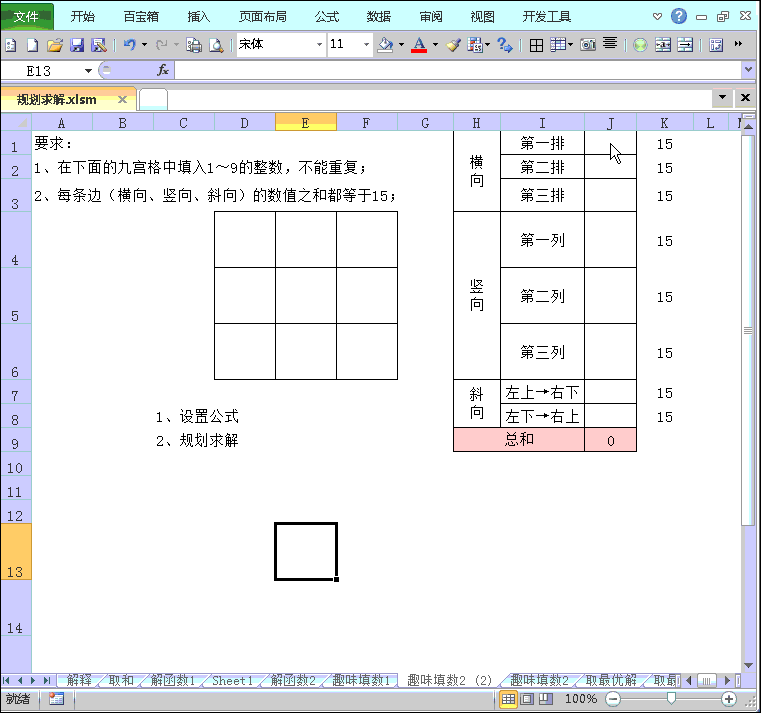The width and height of the screenshot is (761, 713).
Task: Click the blue Help question mark icon
Action: (x=678, y=16)
